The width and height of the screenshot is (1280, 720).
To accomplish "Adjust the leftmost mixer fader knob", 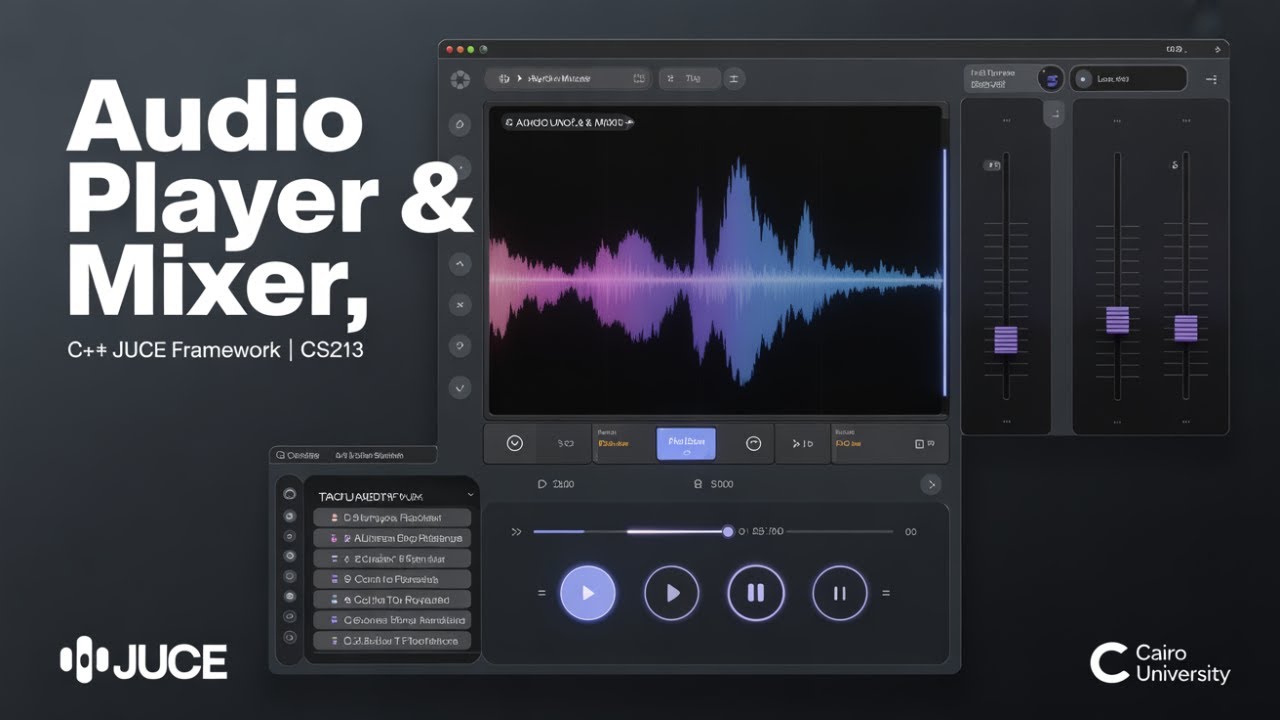I will tap(1006, 339).
